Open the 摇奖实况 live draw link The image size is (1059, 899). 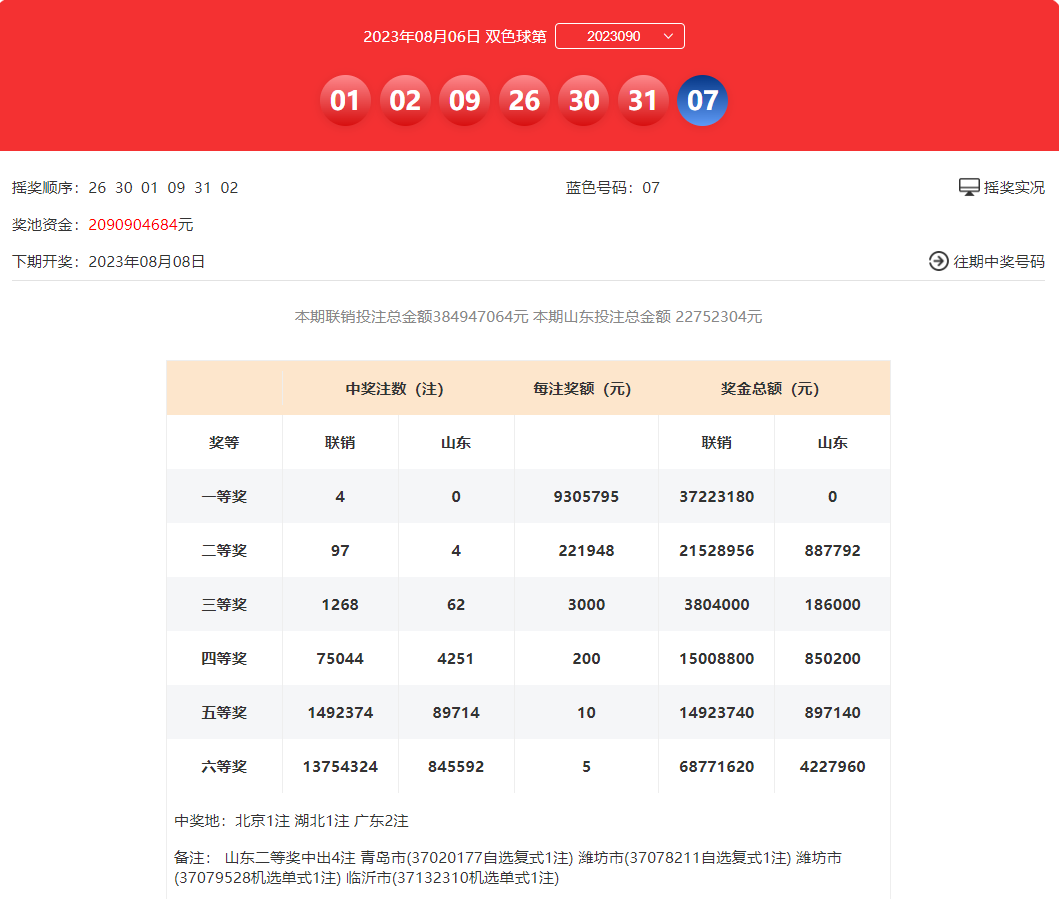pos(1002,187)
